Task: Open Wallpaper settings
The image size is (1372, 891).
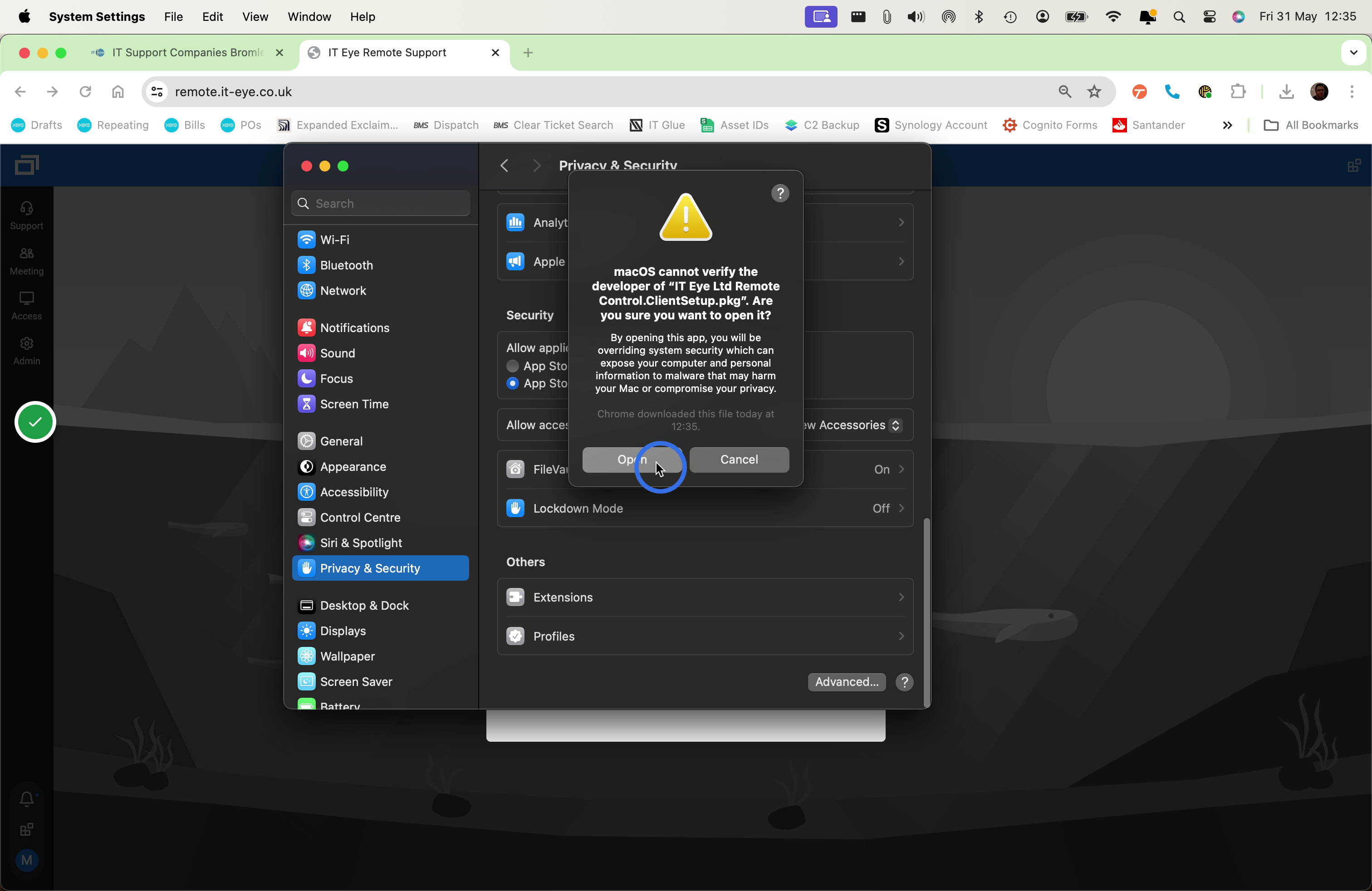Action: 381,656
